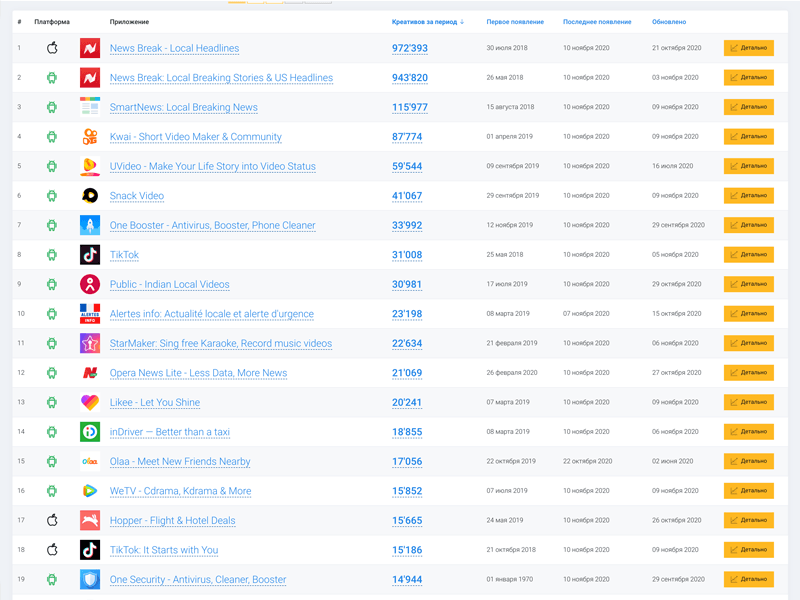Click Детально button for the Android TikTok row

(x=748, y=255)
